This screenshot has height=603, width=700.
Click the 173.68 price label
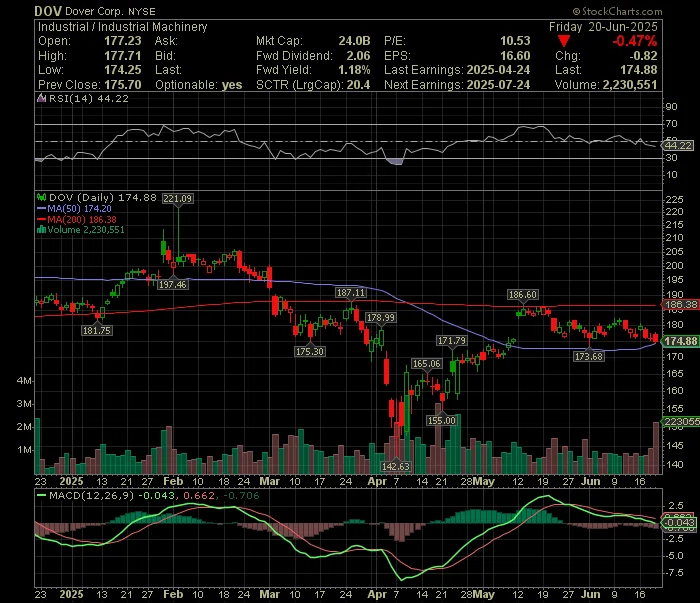[589, 356]
